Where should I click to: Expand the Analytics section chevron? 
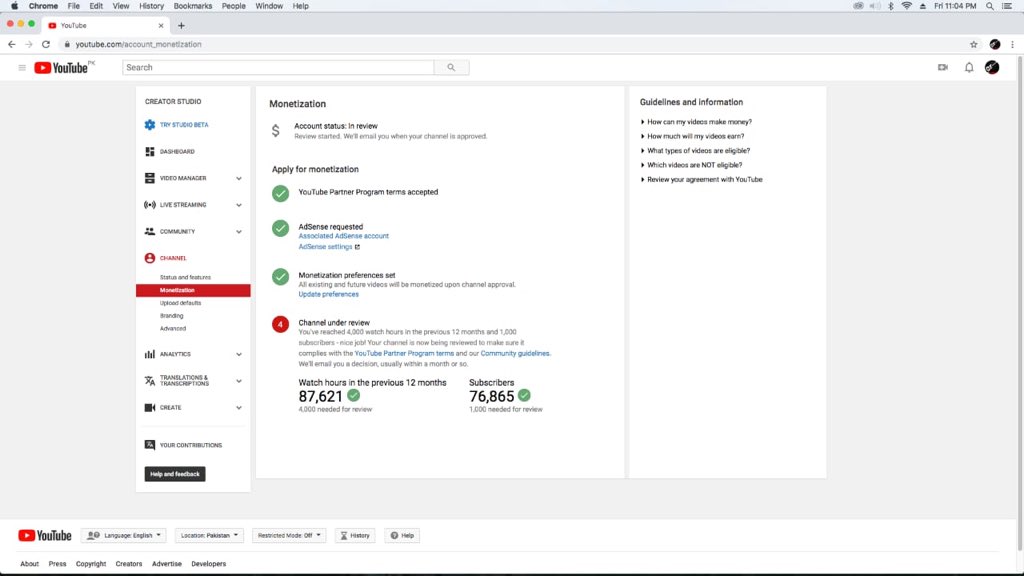[239, 355]
